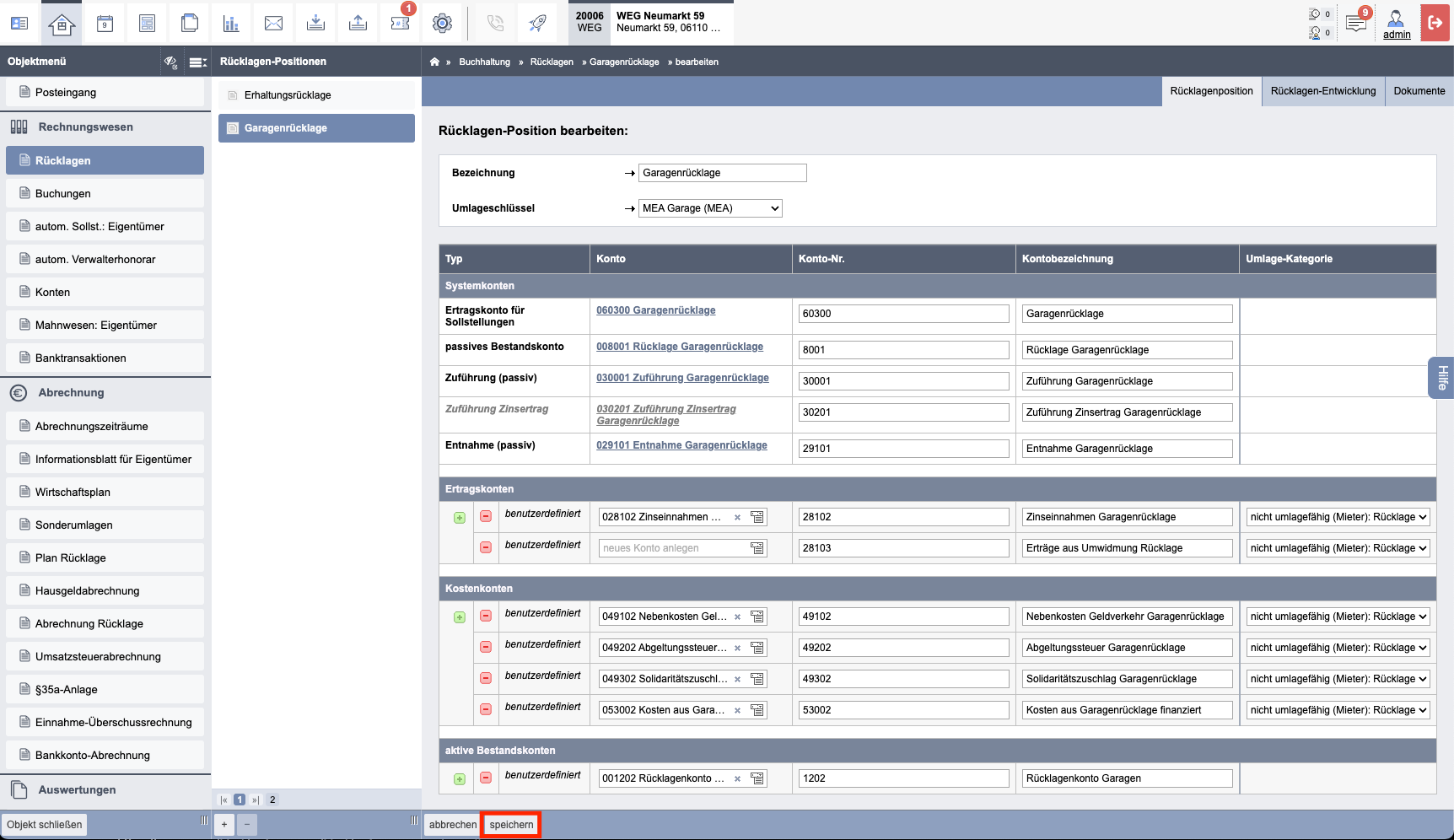The height and width of the screenshot is (840, 1454).
Task: Open the ticket icon with badge 1
Action: pos(400,23)
